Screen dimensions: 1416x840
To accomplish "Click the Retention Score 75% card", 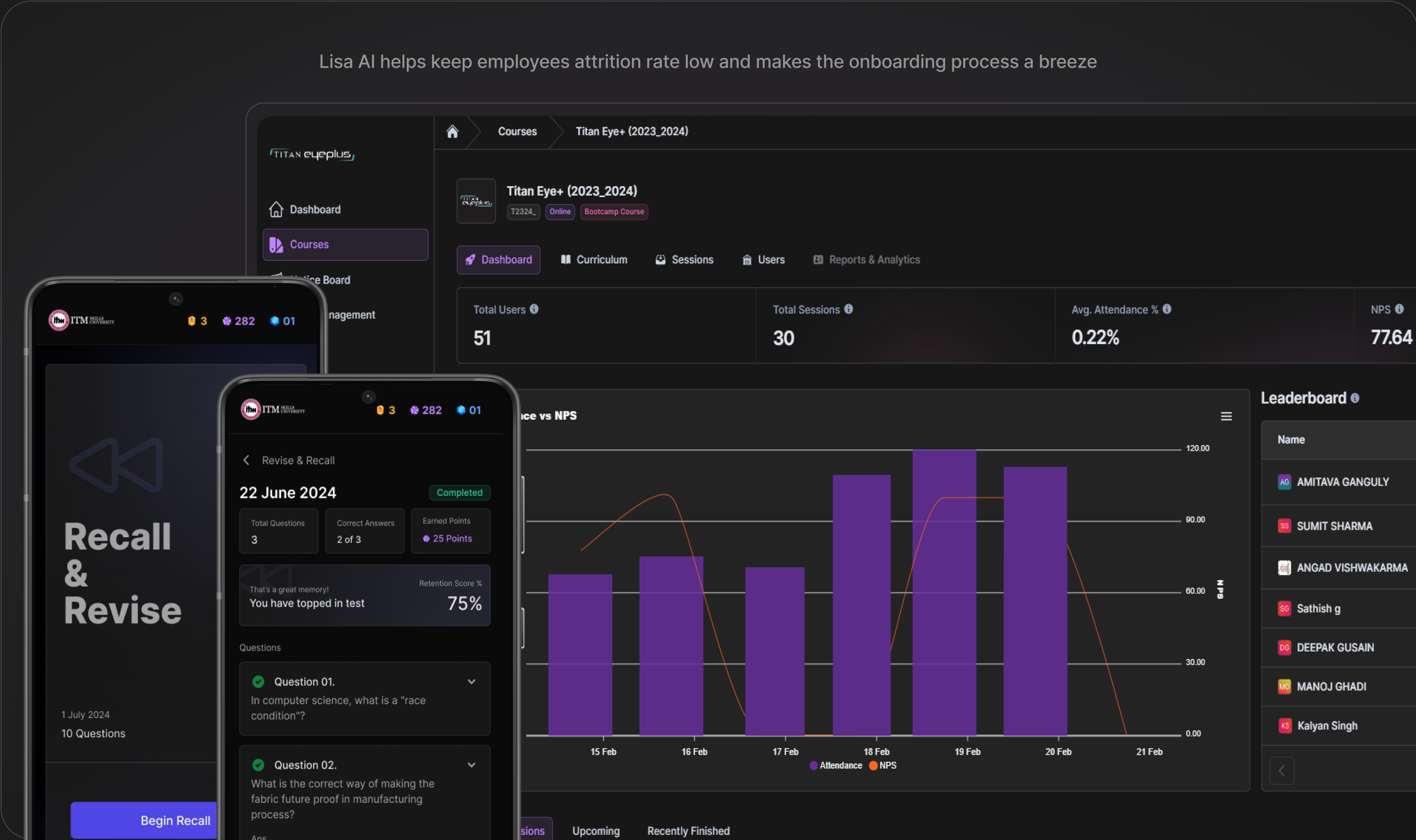I will [x=364, y=596].
